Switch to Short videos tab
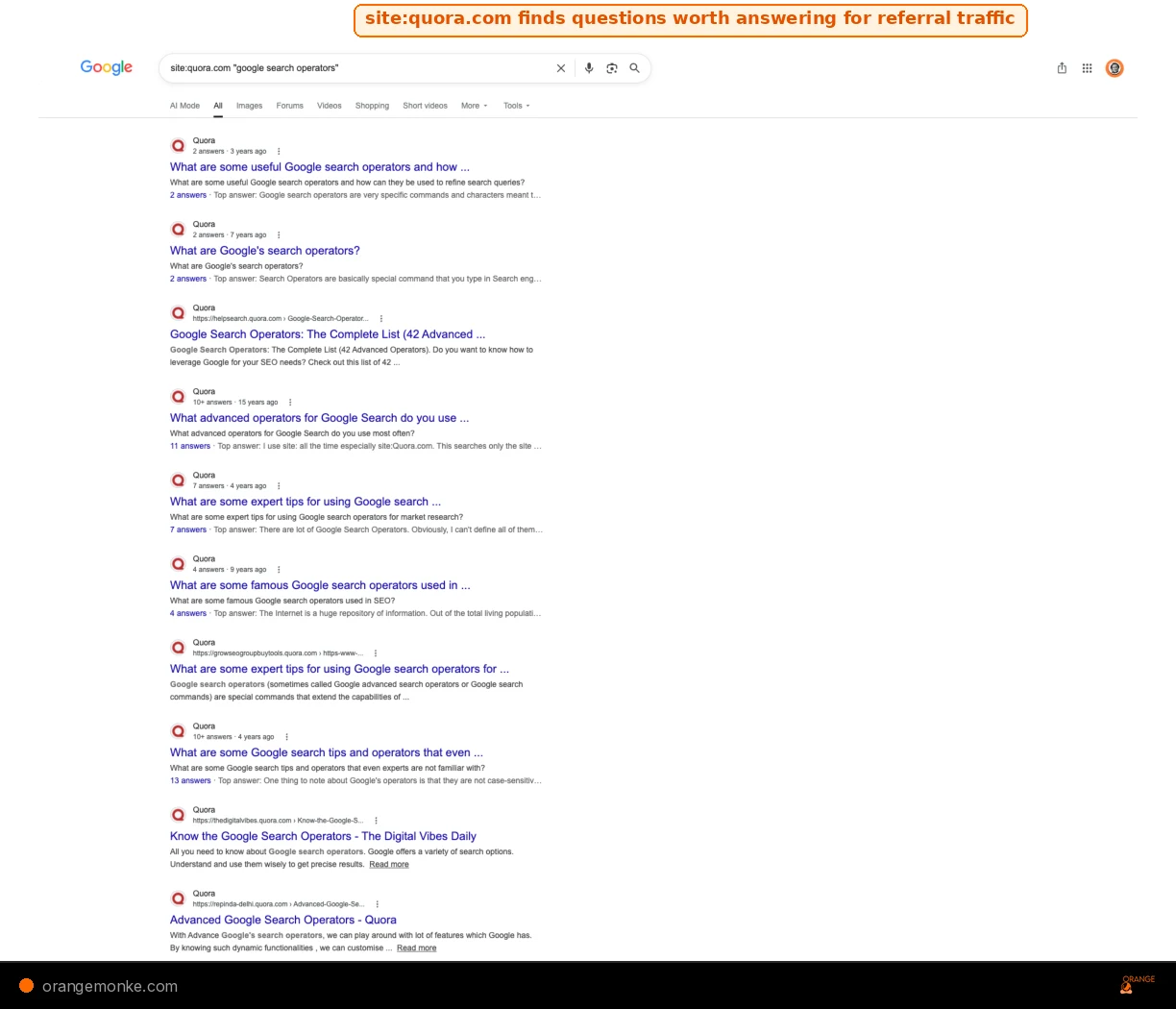Viewport: 1176px width, 1009px height. point(425,106)
